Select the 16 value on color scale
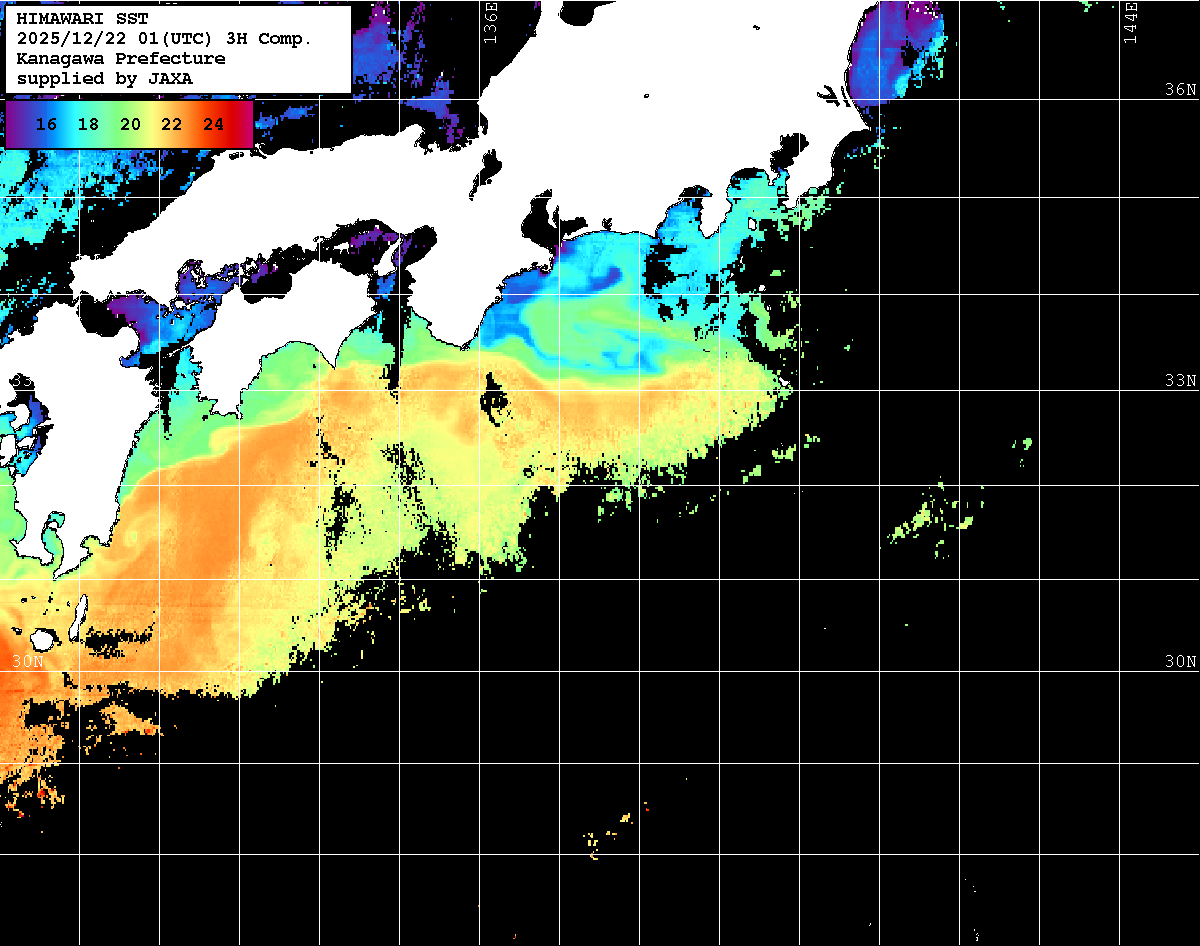Image resolution: width=1200 pixels, height=946 pixels. 46,125
